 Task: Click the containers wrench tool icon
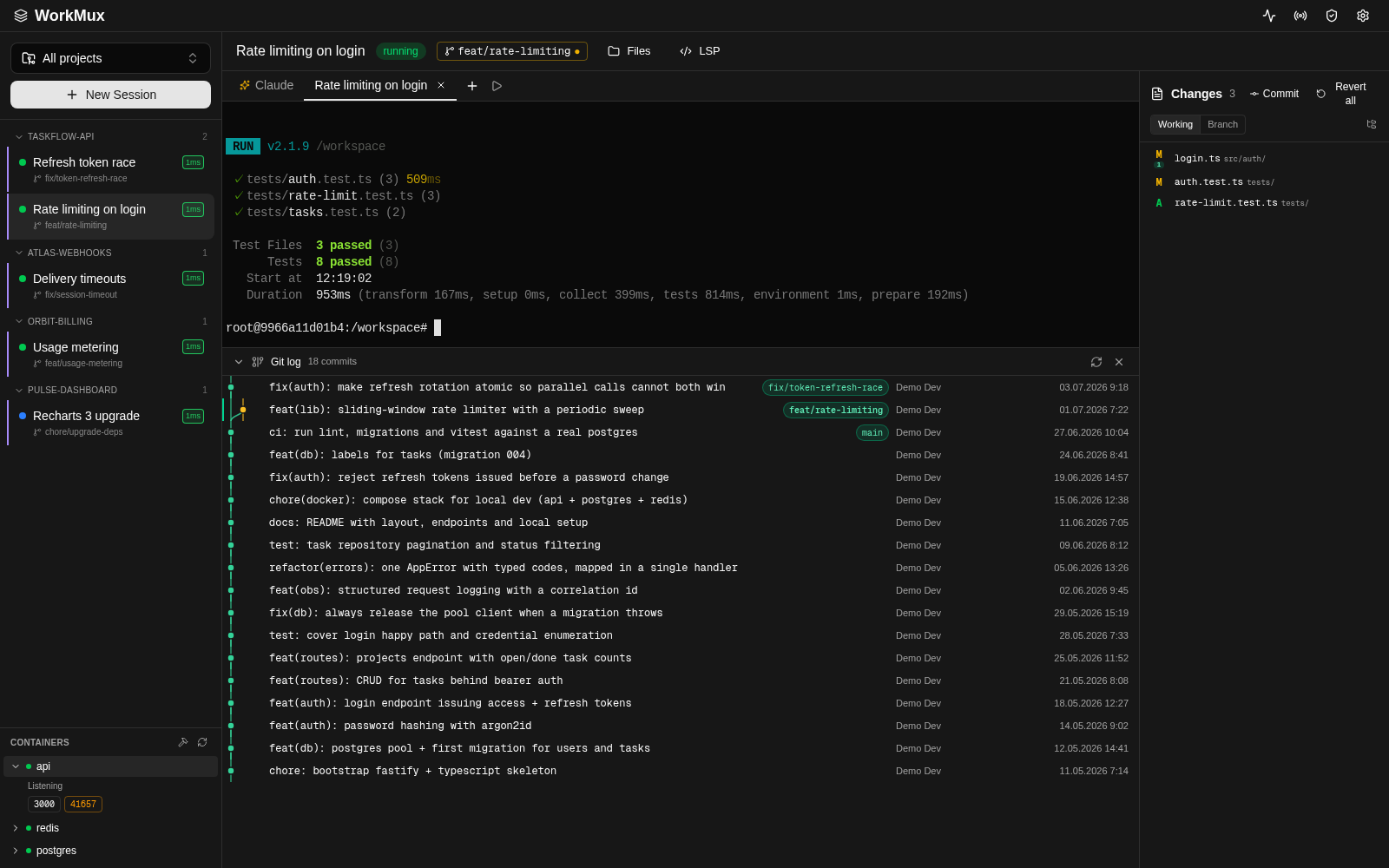183,742
